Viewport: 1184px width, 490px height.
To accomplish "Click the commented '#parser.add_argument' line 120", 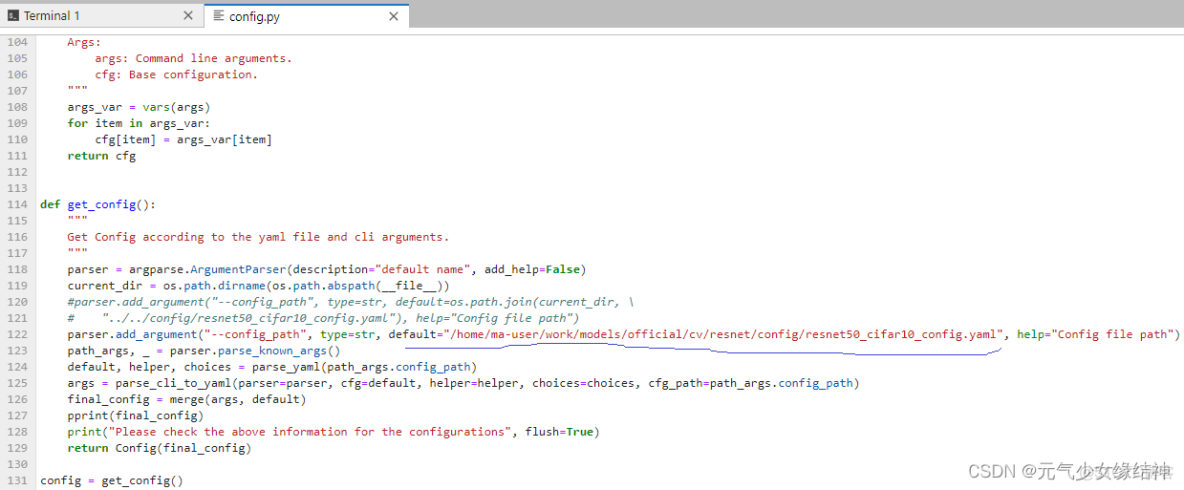I will [351, 302].
